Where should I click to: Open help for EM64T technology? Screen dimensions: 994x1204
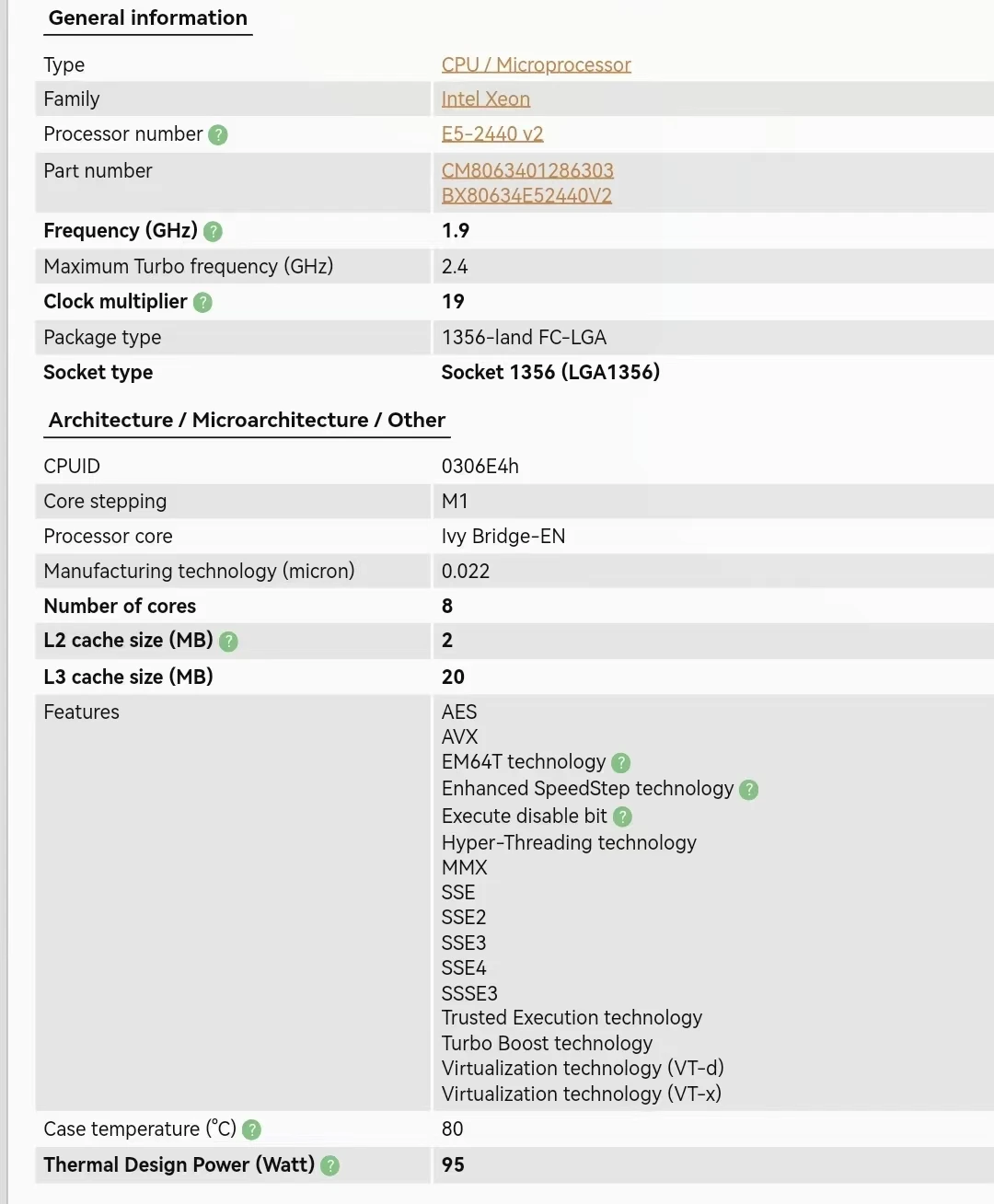click(x=621, y=763)
